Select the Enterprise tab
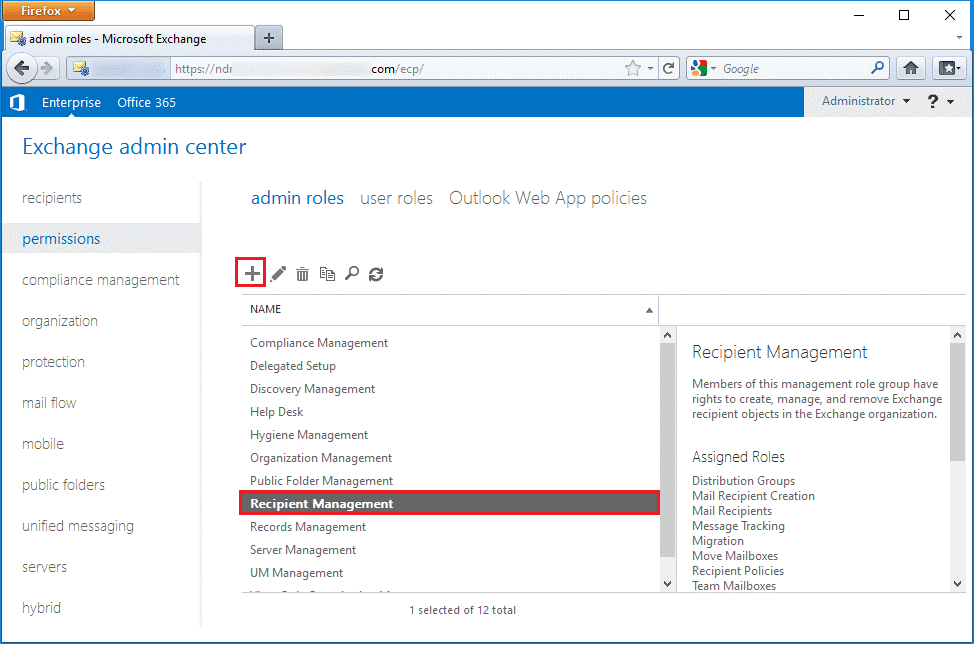 click(x=71, y=102)
